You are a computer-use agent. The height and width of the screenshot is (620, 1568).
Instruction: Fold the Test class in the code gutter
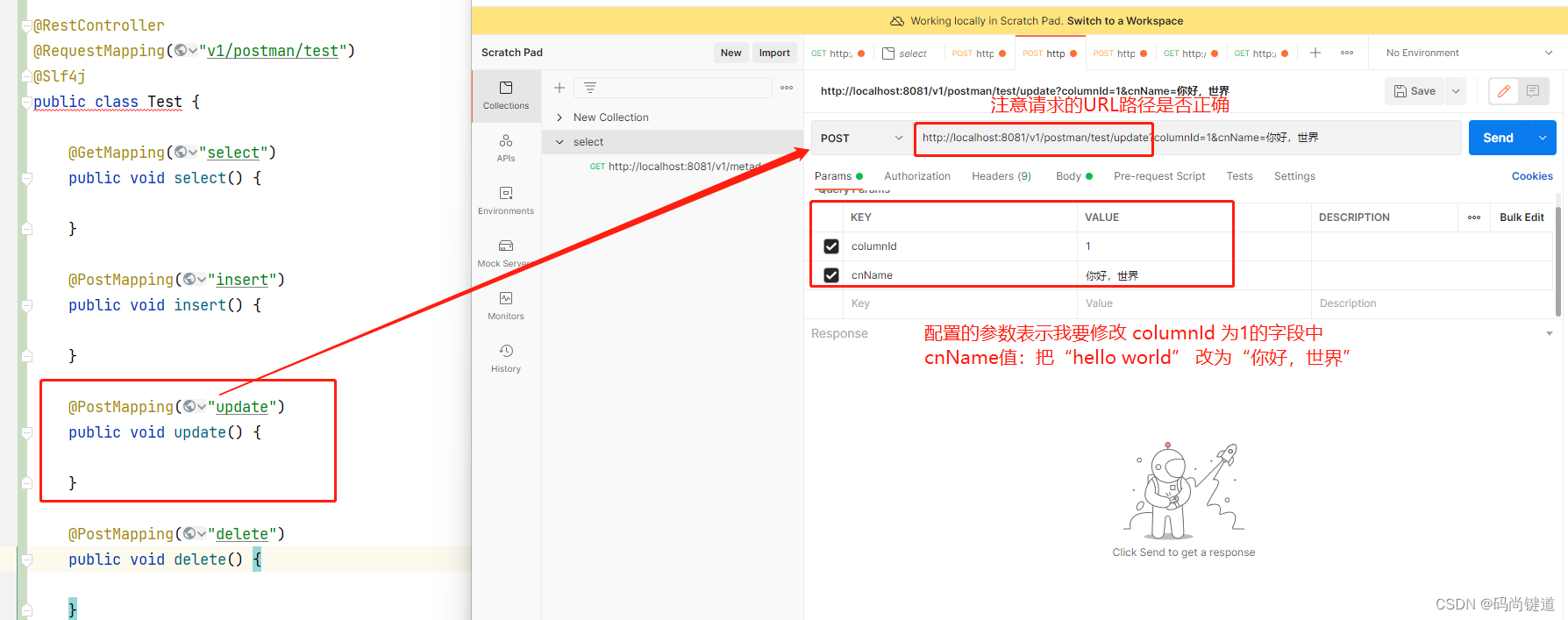coord(26,102)
